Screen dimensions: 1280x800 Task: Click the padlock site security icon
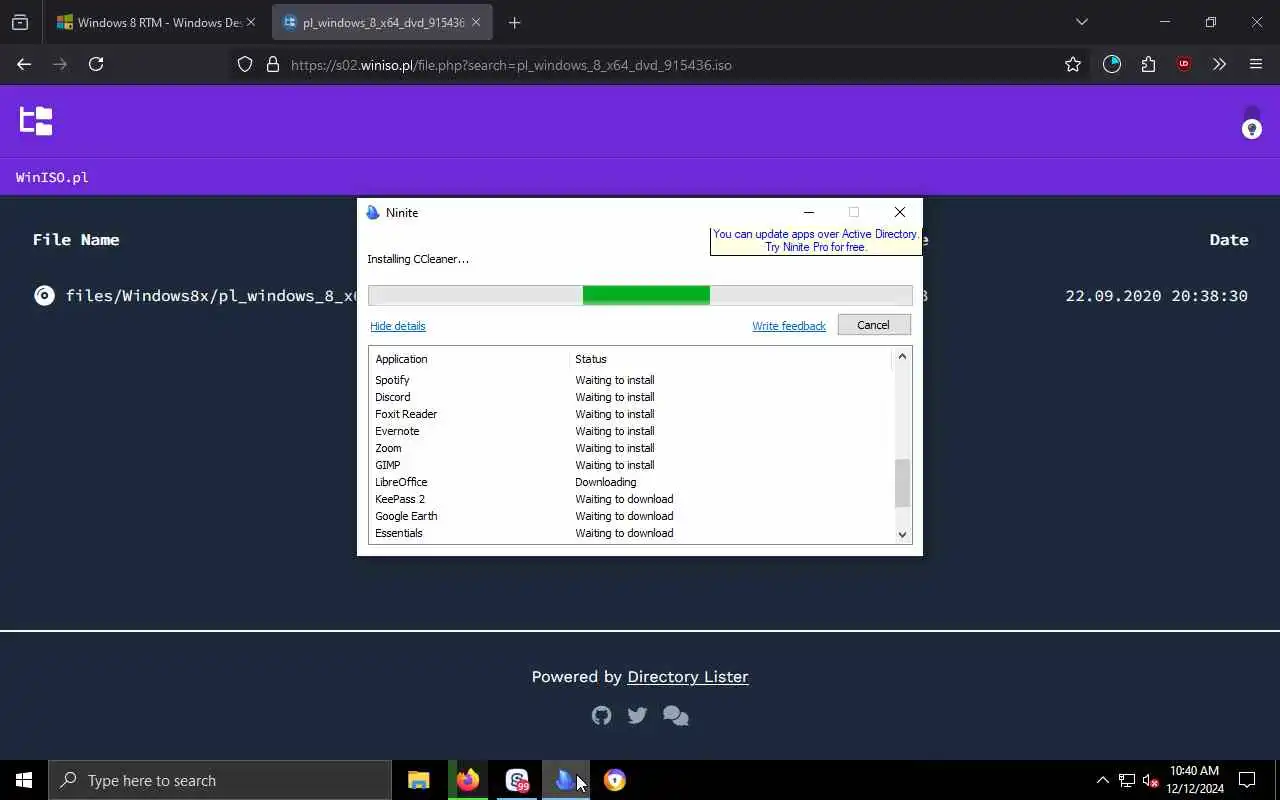pyautogui.click(x=272, y=64)
